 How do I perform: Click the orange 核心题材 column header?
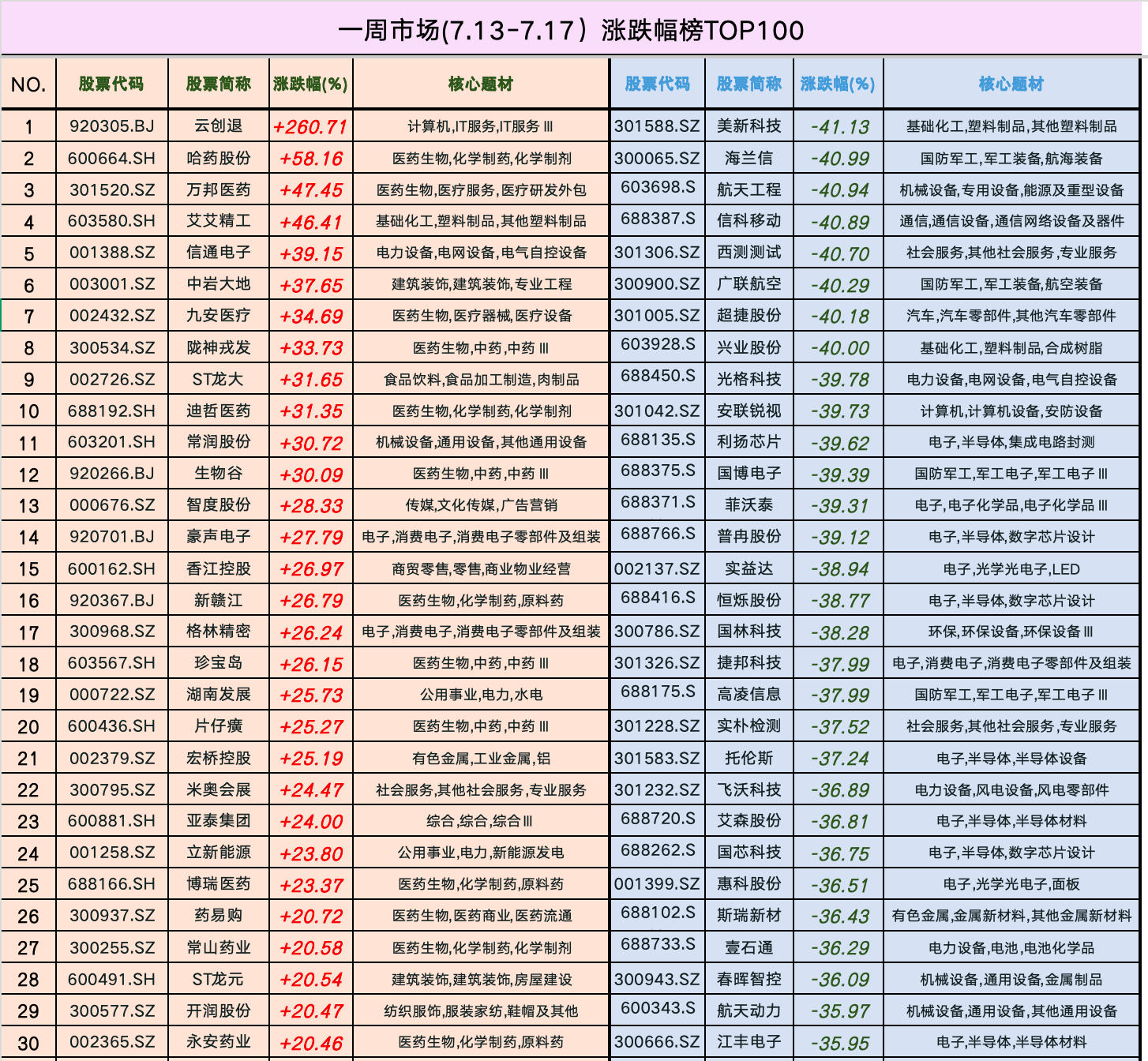[481, 84]
